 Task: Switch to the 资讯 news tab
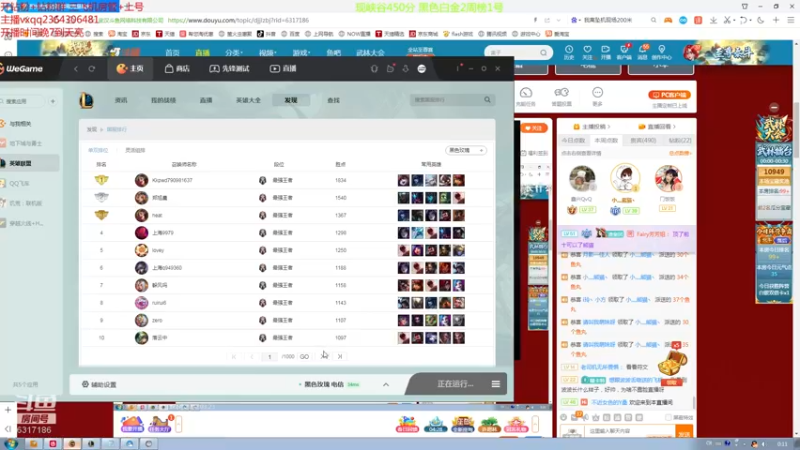121,101
